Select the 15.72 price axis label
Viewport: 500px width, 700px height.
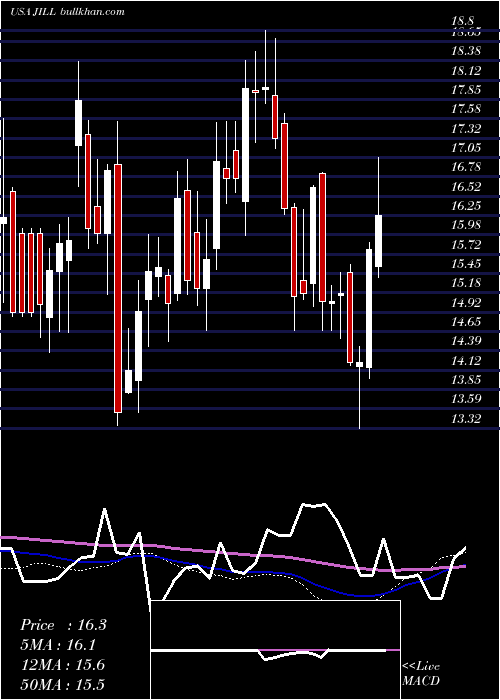tap(466, 245)
